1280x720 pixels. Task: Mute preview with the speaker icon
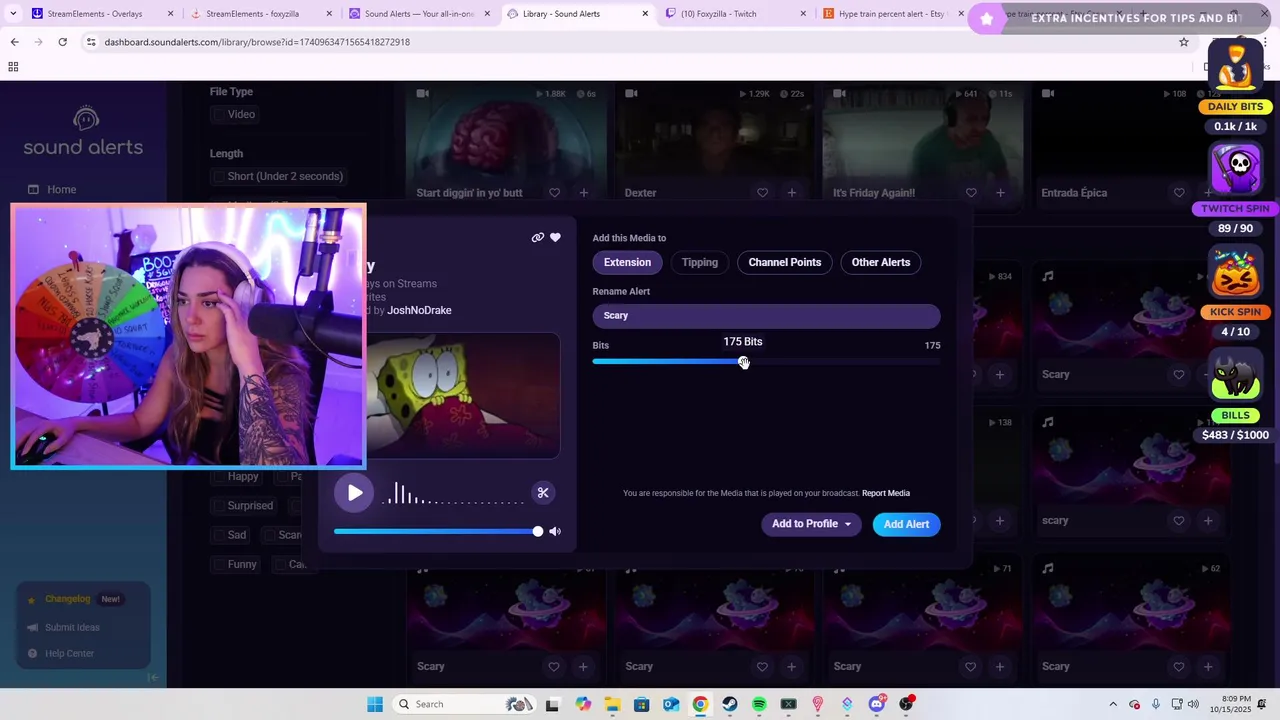(x=555, y=531)
